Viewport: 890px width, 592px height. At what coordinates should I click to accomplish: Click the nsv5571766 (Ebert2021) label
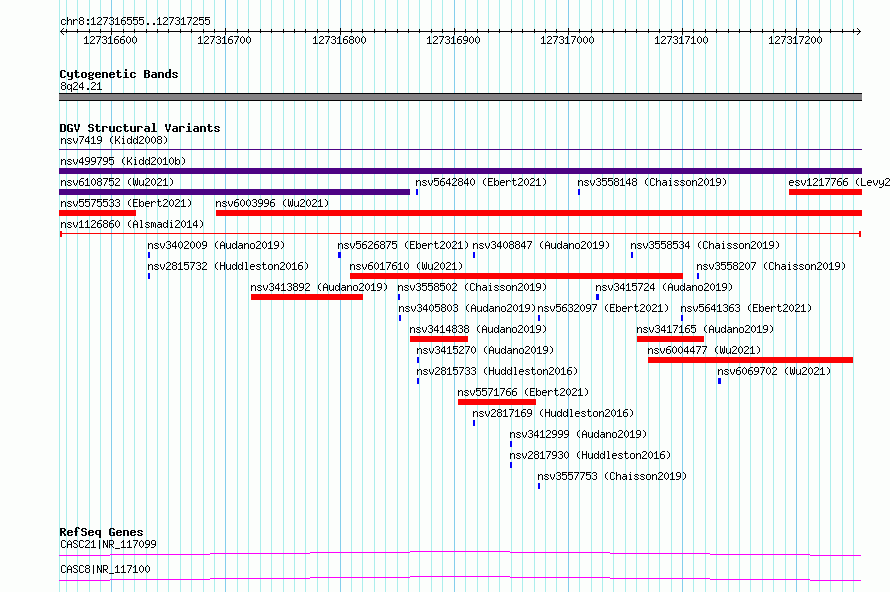pyautogui.click(x=523, y=392)
